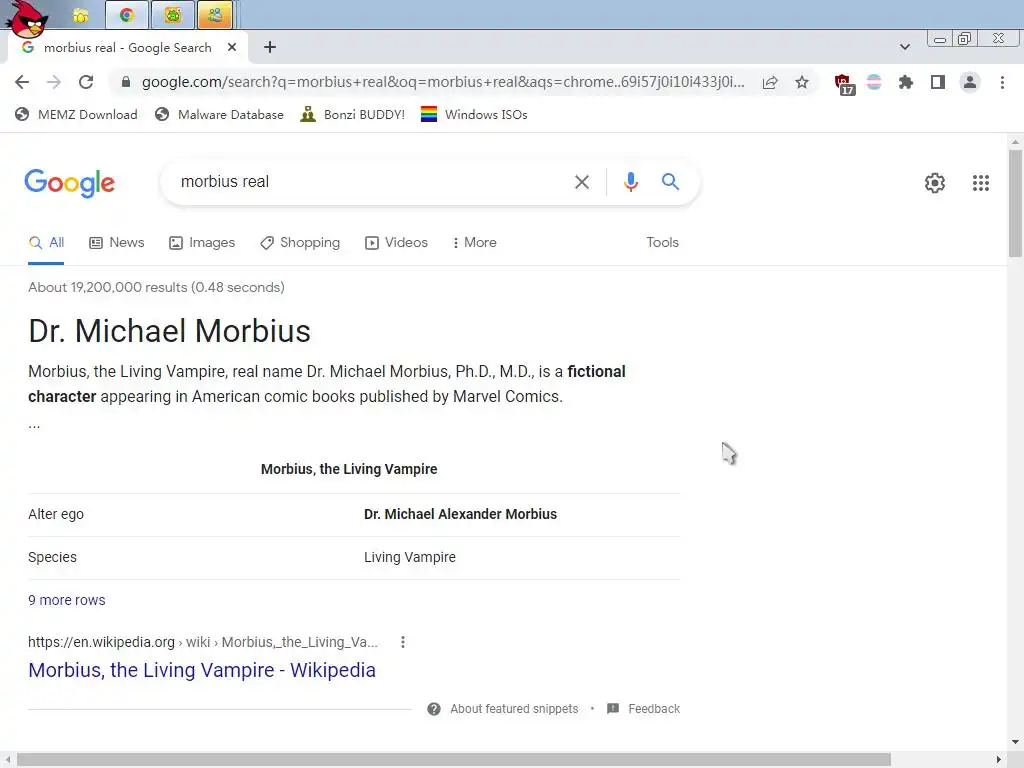The height and width of the screenshot is (768, 1024).
Task: Open the green pig taskbar icon
Action: pyautogui.click(x=172, y=16)
